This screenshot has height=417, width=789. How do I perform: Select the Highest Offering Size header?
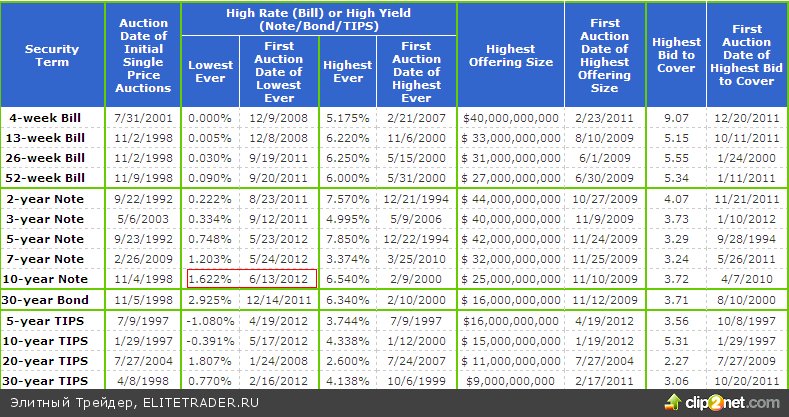tap(510, 55)
